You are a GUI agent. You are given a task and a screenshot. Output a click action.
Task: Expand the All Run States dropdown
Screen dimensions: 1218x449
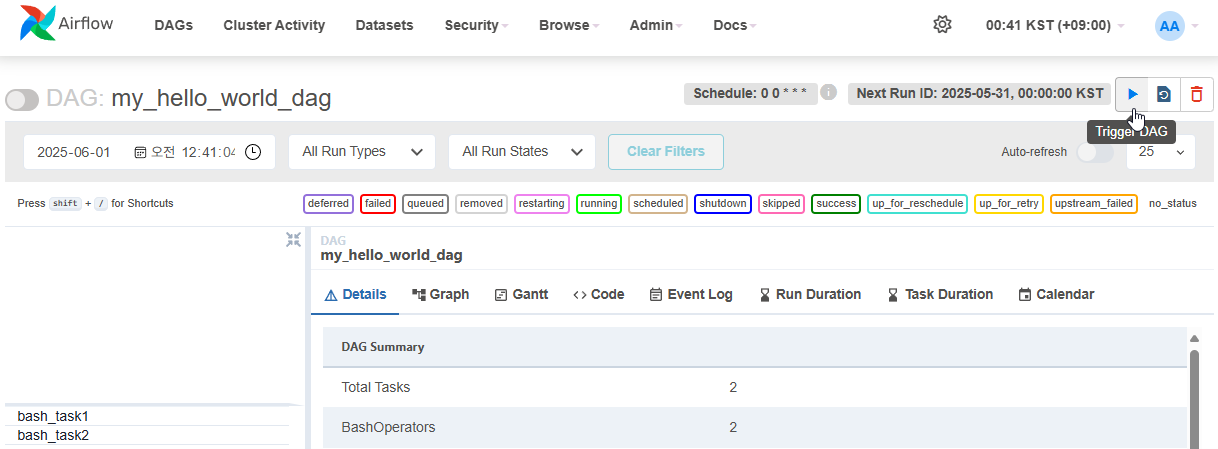(521, 152)
